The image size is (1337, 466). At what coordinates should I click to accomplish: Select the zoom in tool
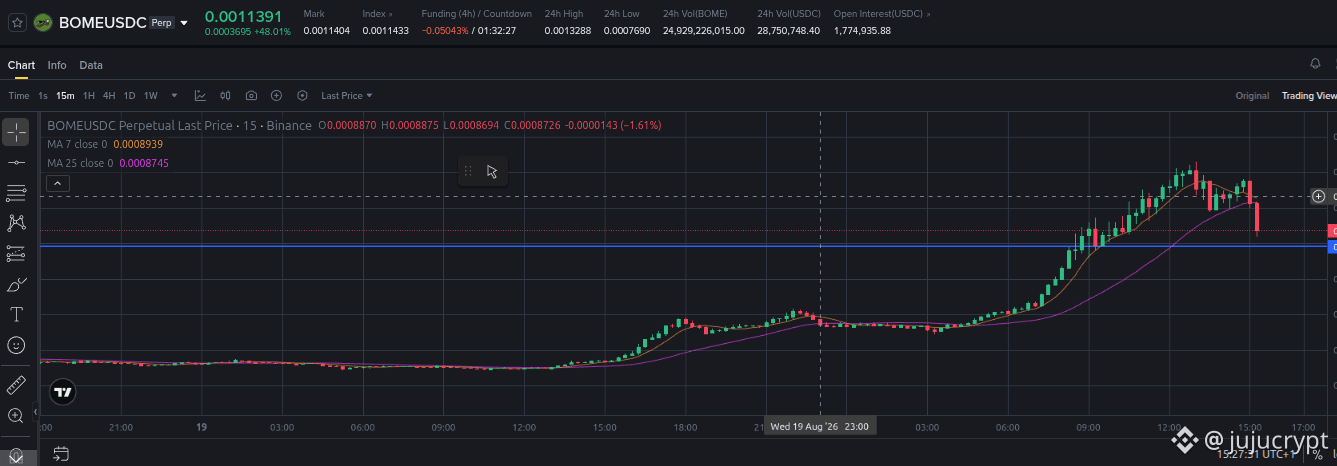point(16,415)
